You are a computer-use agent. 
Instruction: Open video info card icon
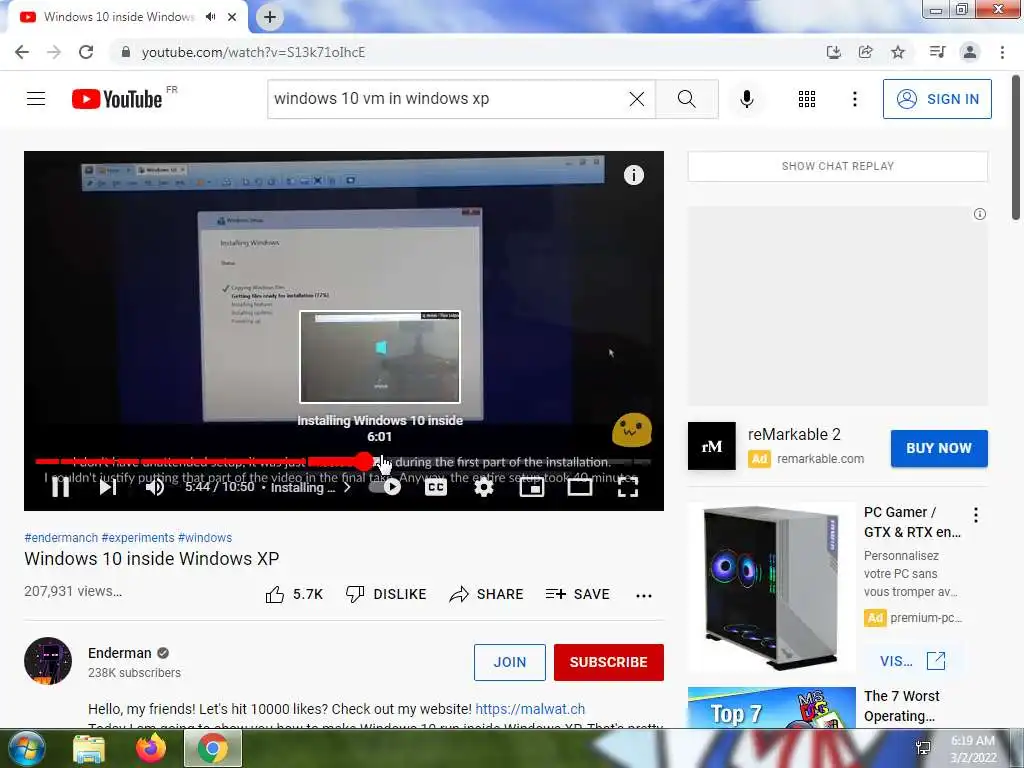click(x=633, y=175)
